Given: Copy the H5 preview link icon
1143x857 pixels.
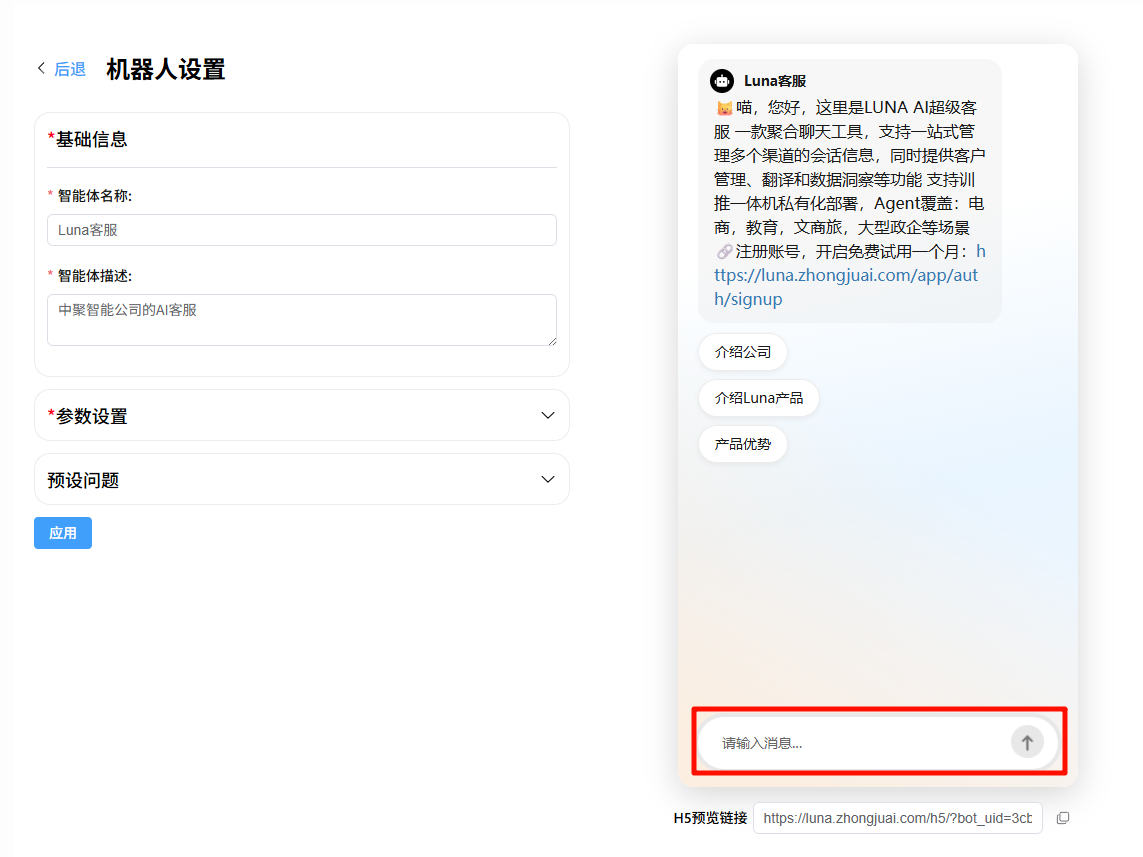Looking at the screenshot, I should click(x=1063, y=818).
